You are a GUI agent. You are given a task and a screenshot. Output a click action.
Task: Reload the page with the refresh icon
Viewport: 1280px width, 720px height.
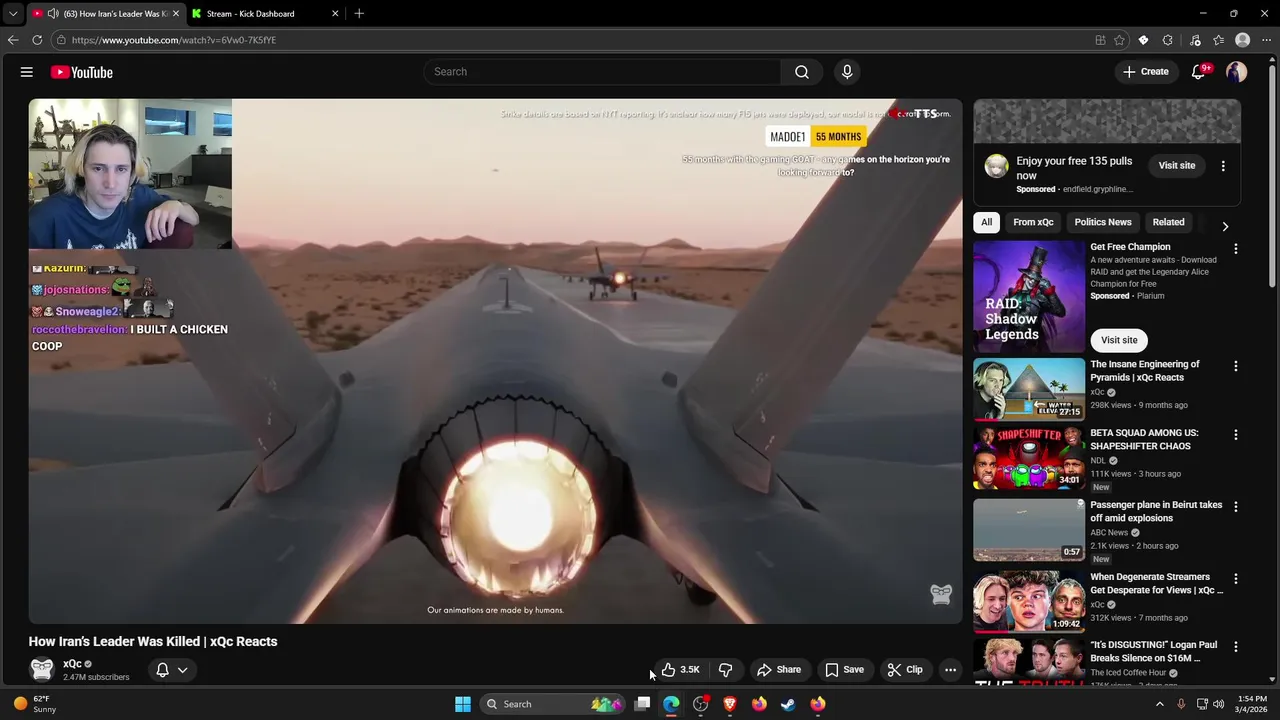37,40
